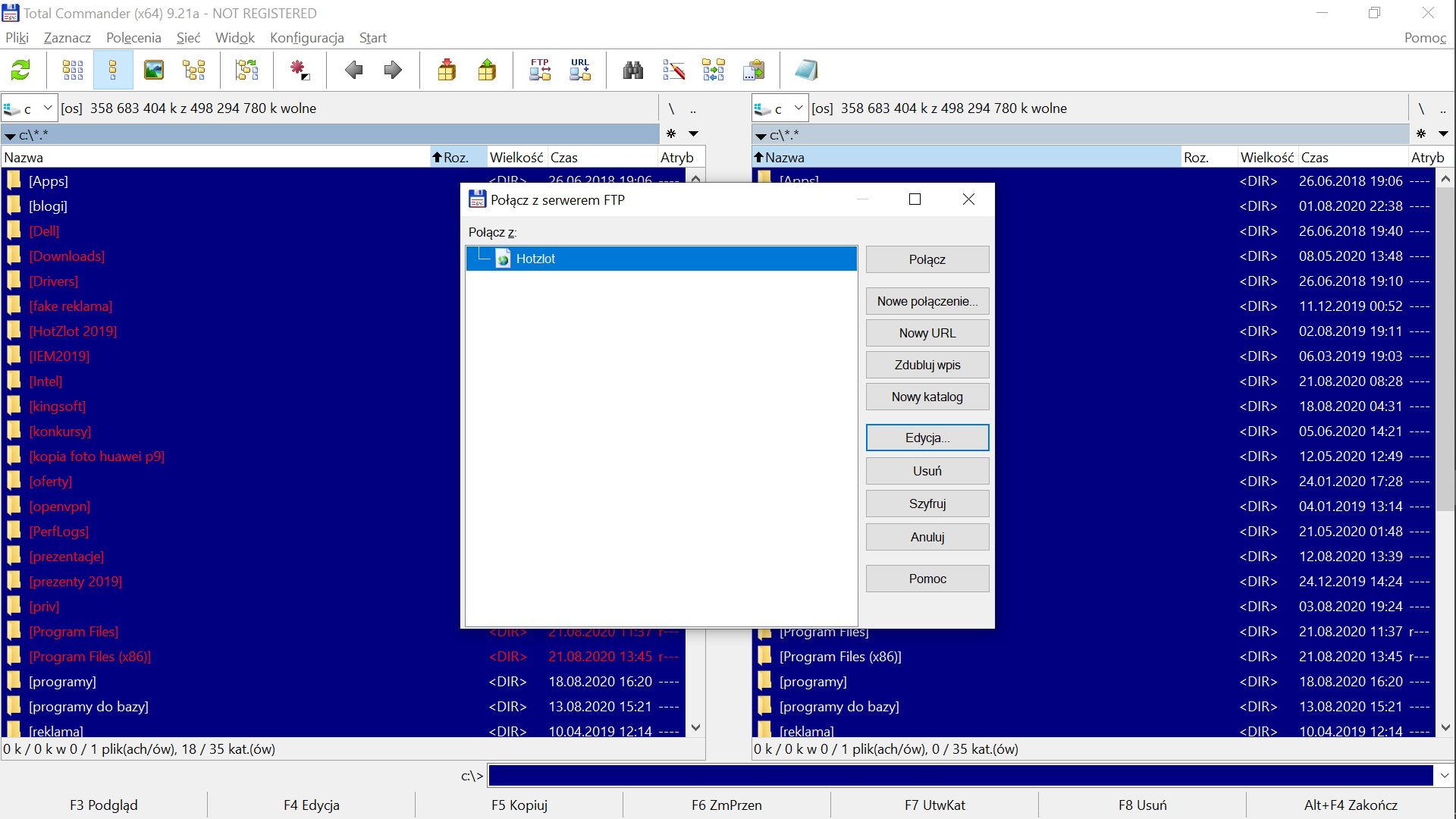The image size is (1456, 819).
Task: Click F7 UtwKat function button
Action: click(934, 805)
